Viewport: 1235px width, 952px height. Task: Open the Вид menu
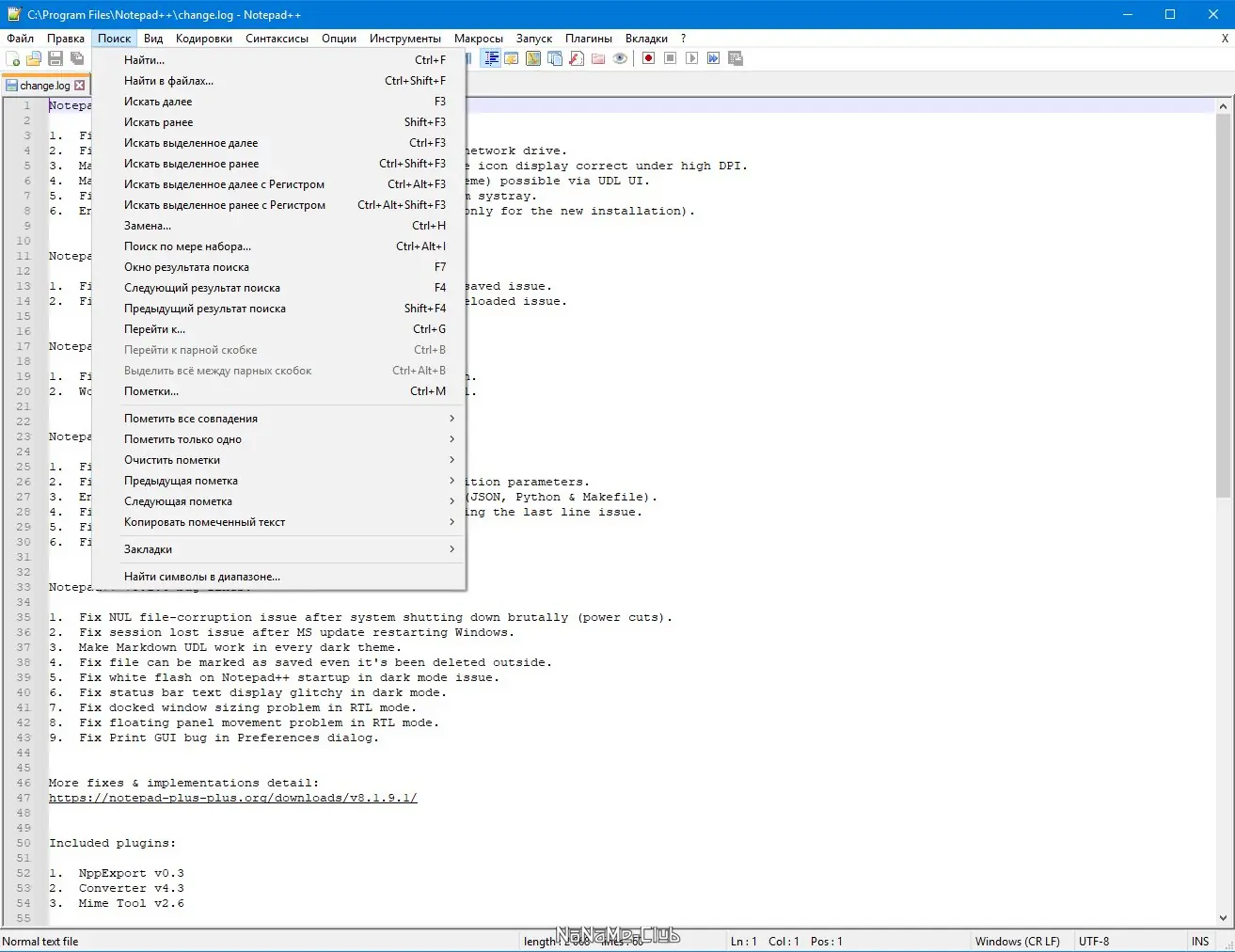tap(153, 39)
